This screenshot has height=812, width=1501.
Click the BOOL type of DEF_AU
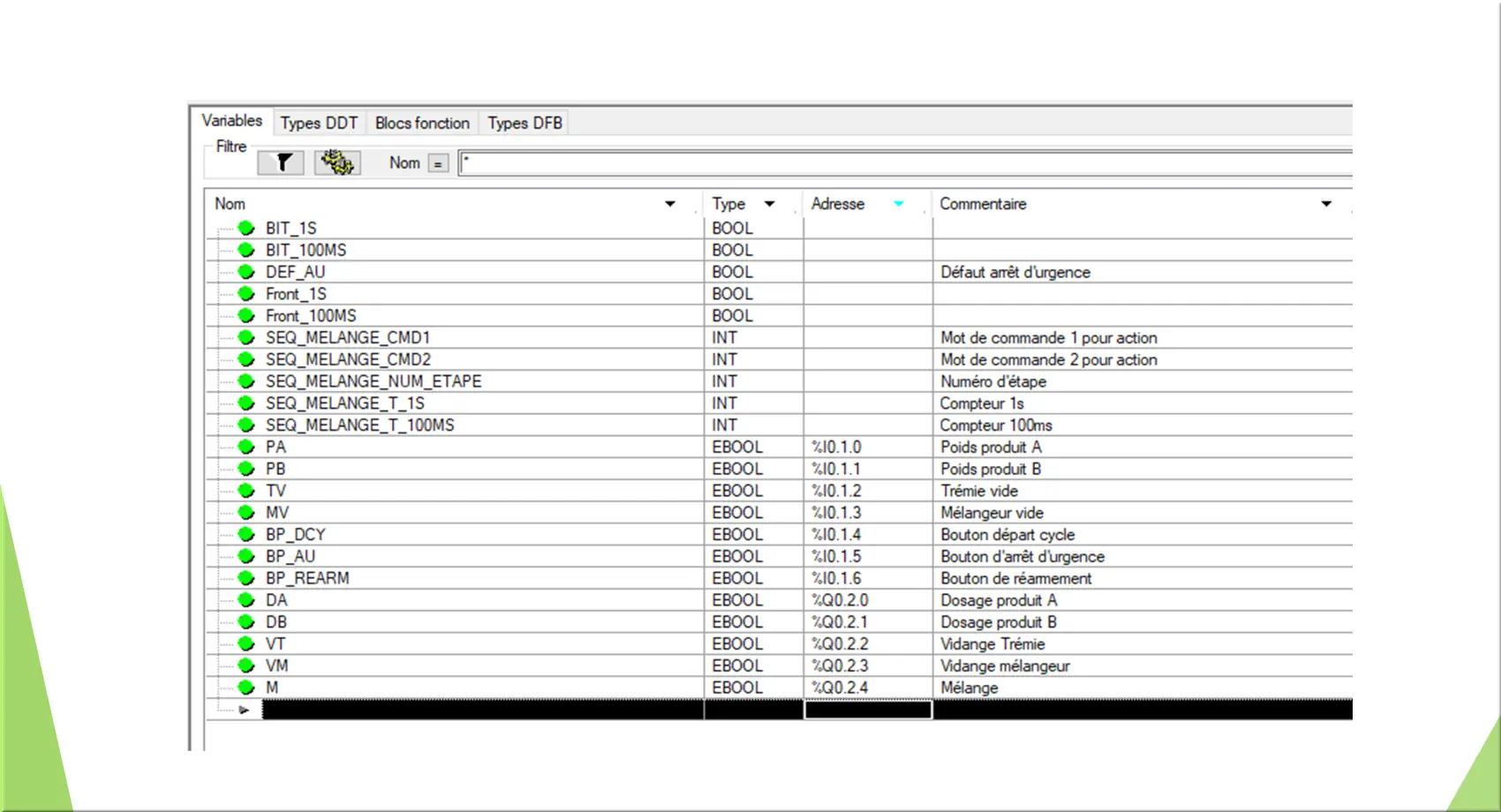pos(733,272)
